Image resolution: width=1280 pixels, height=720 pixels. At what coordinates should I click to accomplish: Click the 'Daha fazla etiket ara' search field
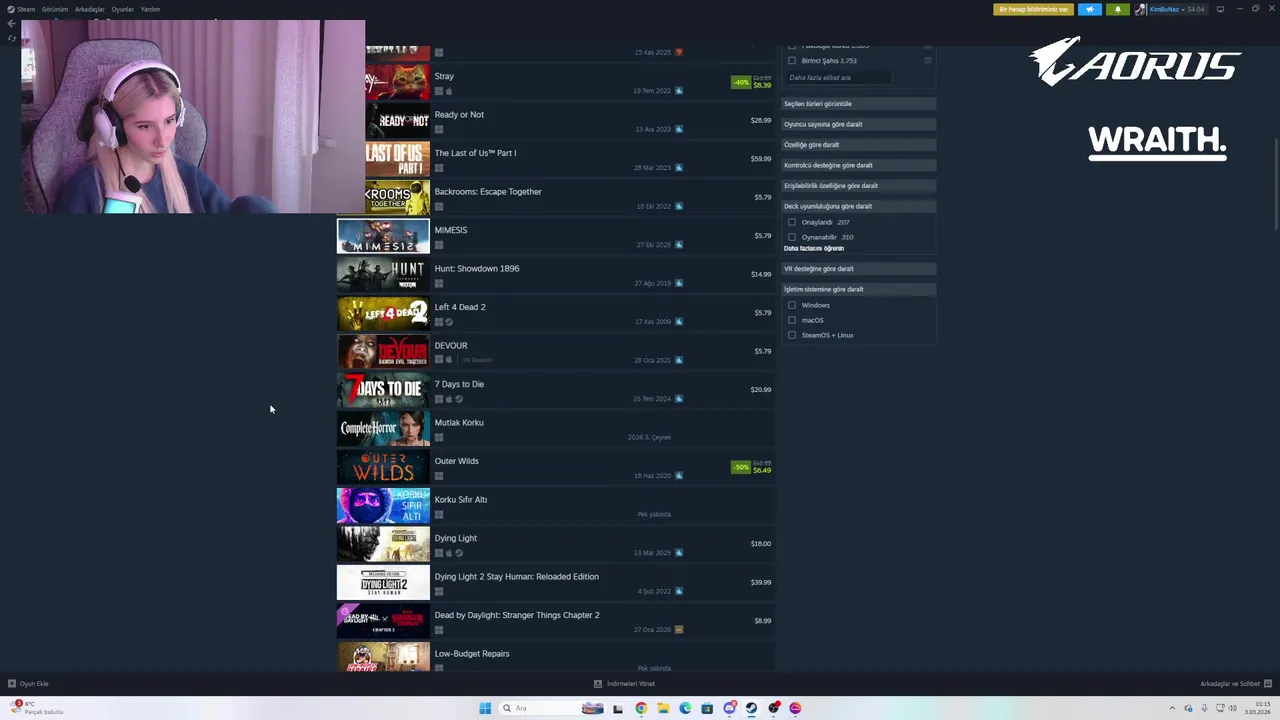tap(837, 77)
